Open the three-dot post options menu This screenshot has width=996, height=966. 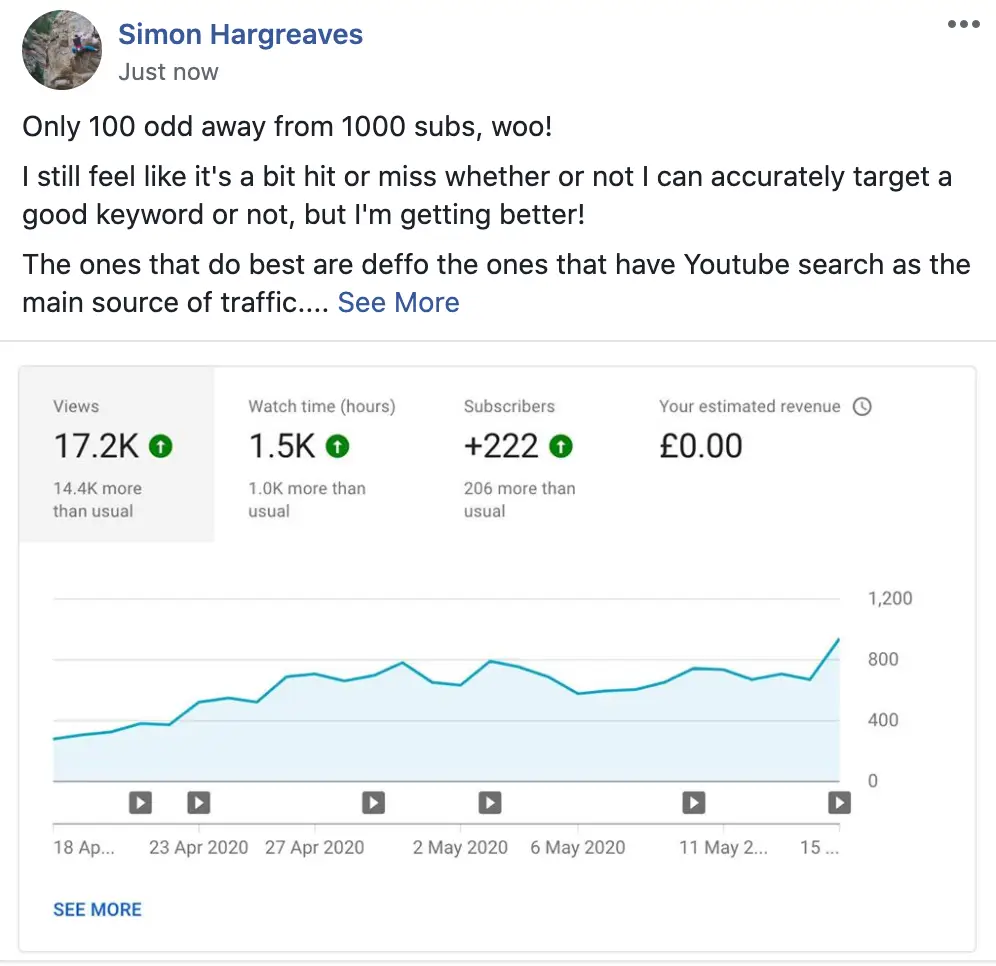(963, 24)
